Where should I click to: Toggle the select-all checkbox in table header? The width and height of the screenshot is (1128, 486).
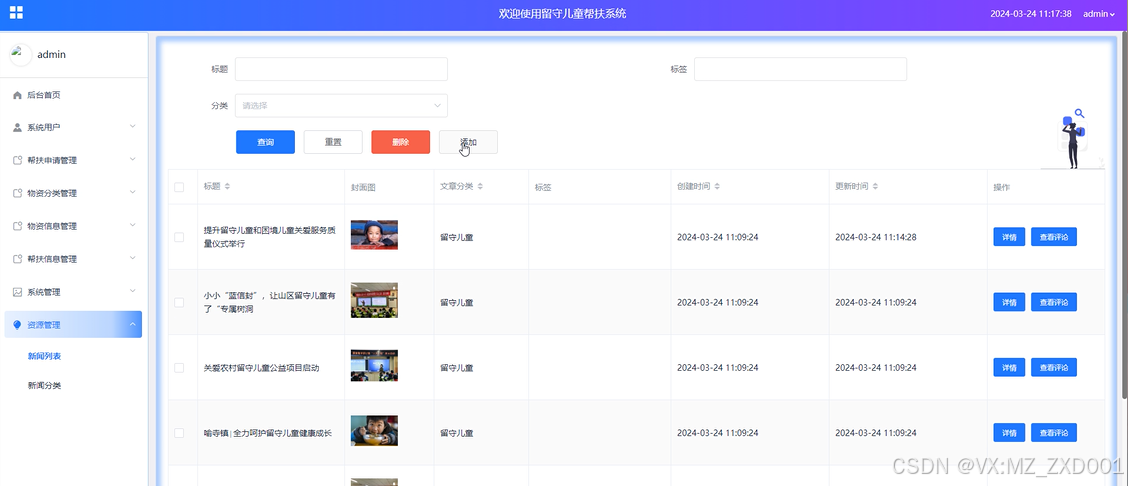pos(179,187)
